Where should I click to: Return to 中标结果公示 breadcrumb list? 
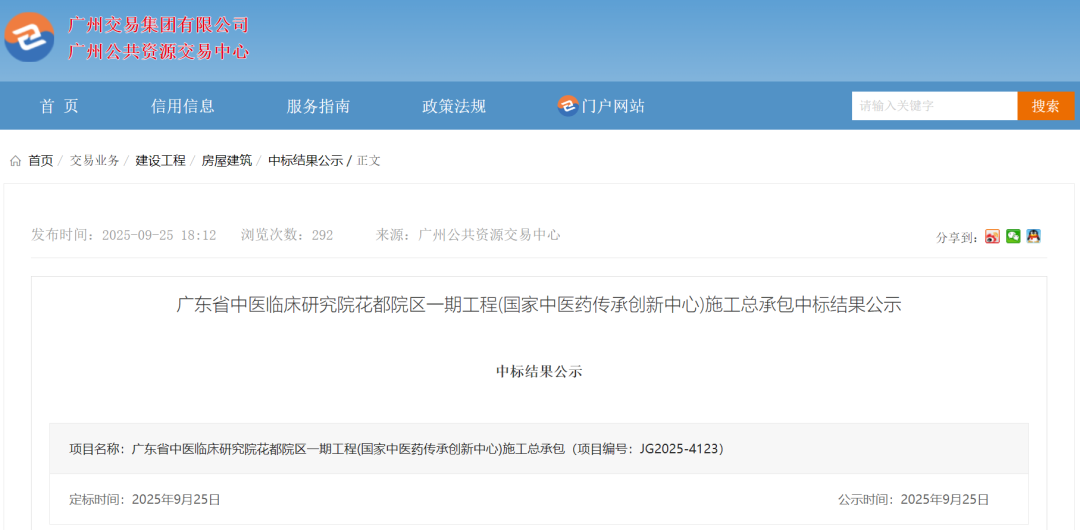coord(305,160)
